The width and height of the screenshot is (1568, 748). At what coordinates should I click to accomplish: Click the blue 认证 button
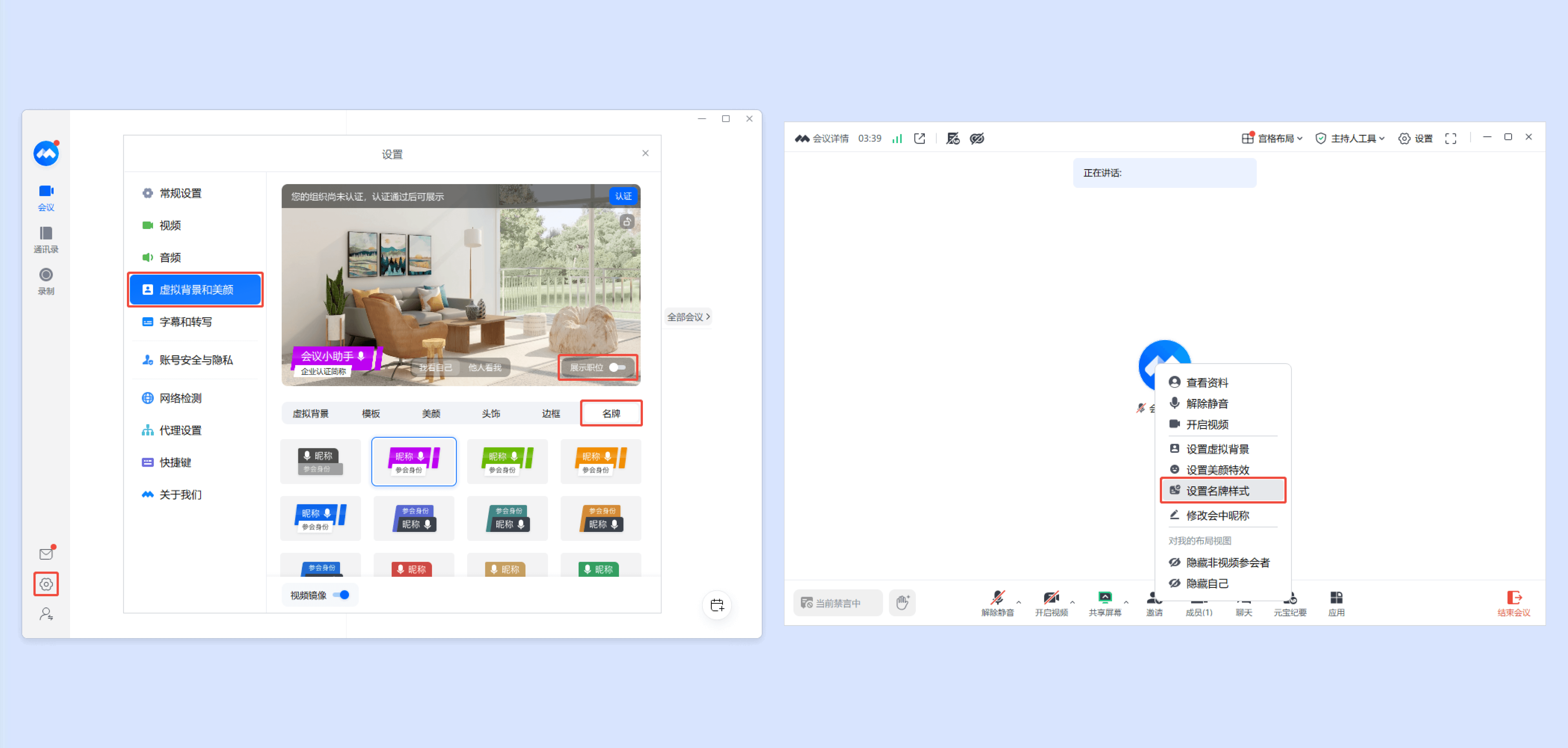click(623, 196)
